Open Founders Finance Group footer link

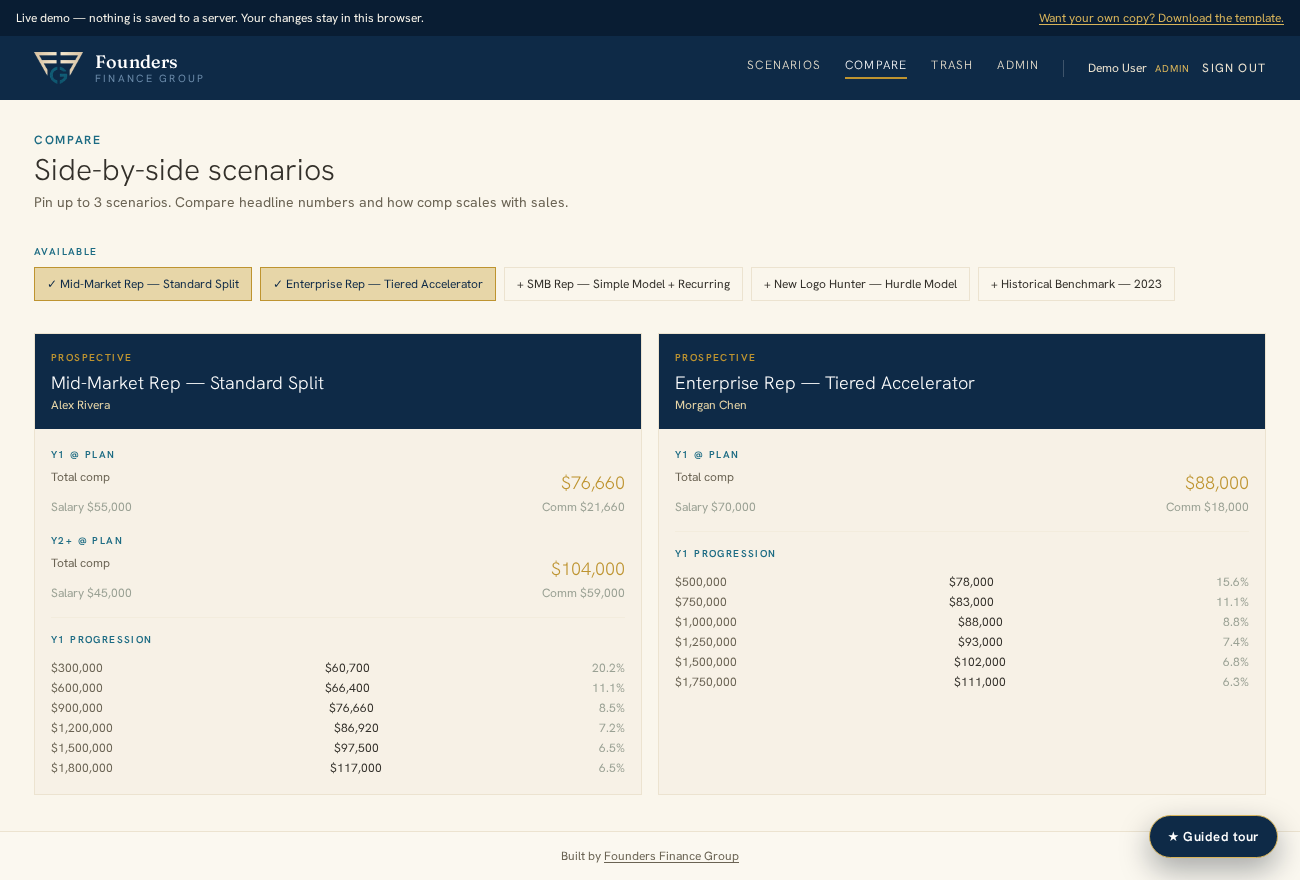[671, 856]
